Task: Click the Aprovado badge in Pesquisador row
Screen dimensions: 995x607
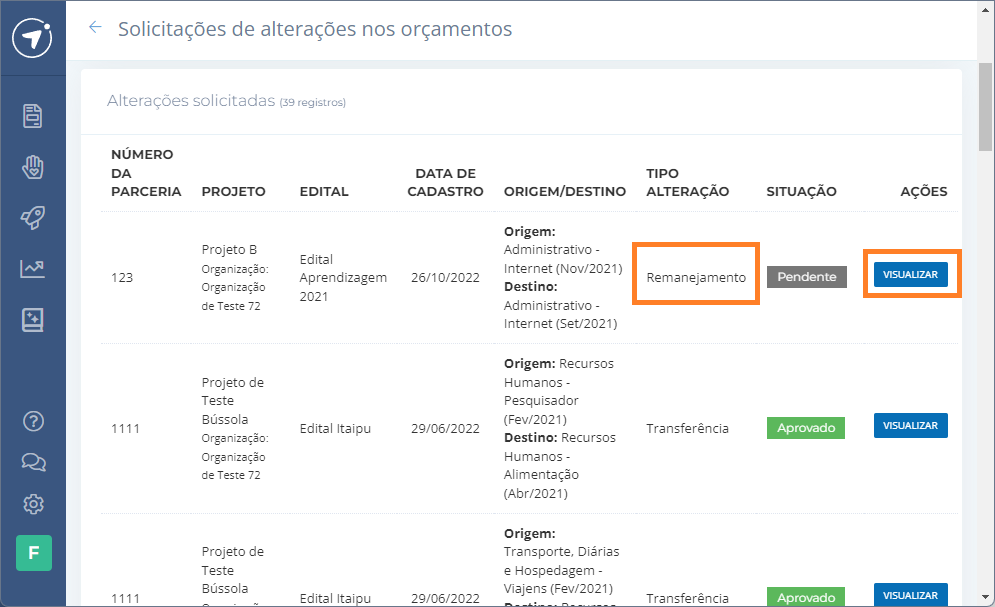Action: point(806,428)
